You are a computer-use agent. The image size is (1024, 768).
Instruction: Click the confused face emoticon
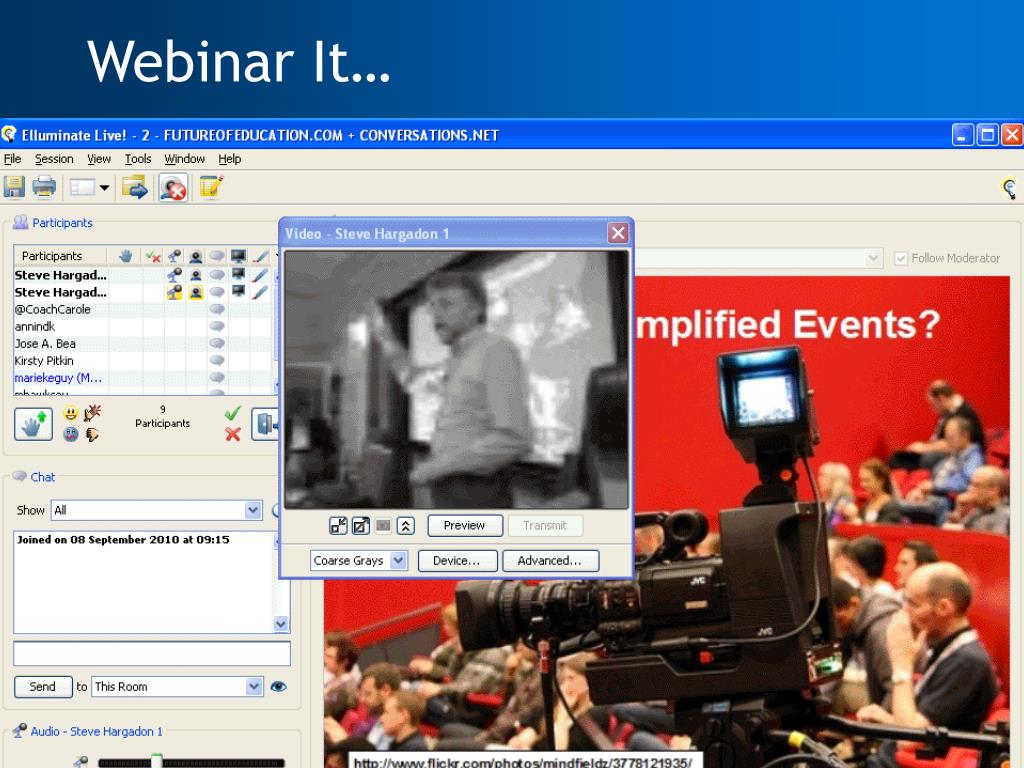(x=71, y=434)
